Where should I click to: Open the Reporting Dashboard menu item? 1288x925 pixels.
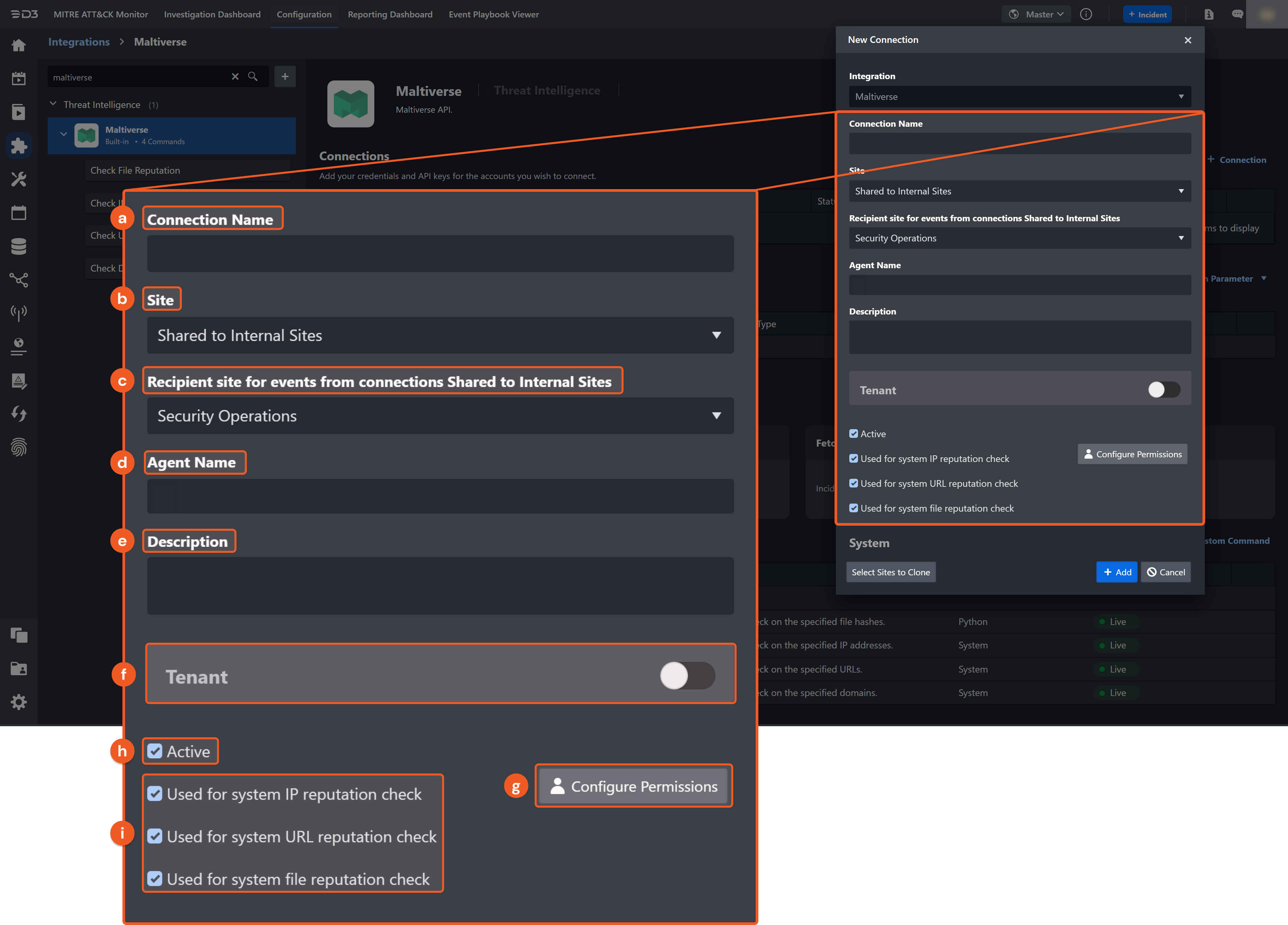tap(390, 14)
